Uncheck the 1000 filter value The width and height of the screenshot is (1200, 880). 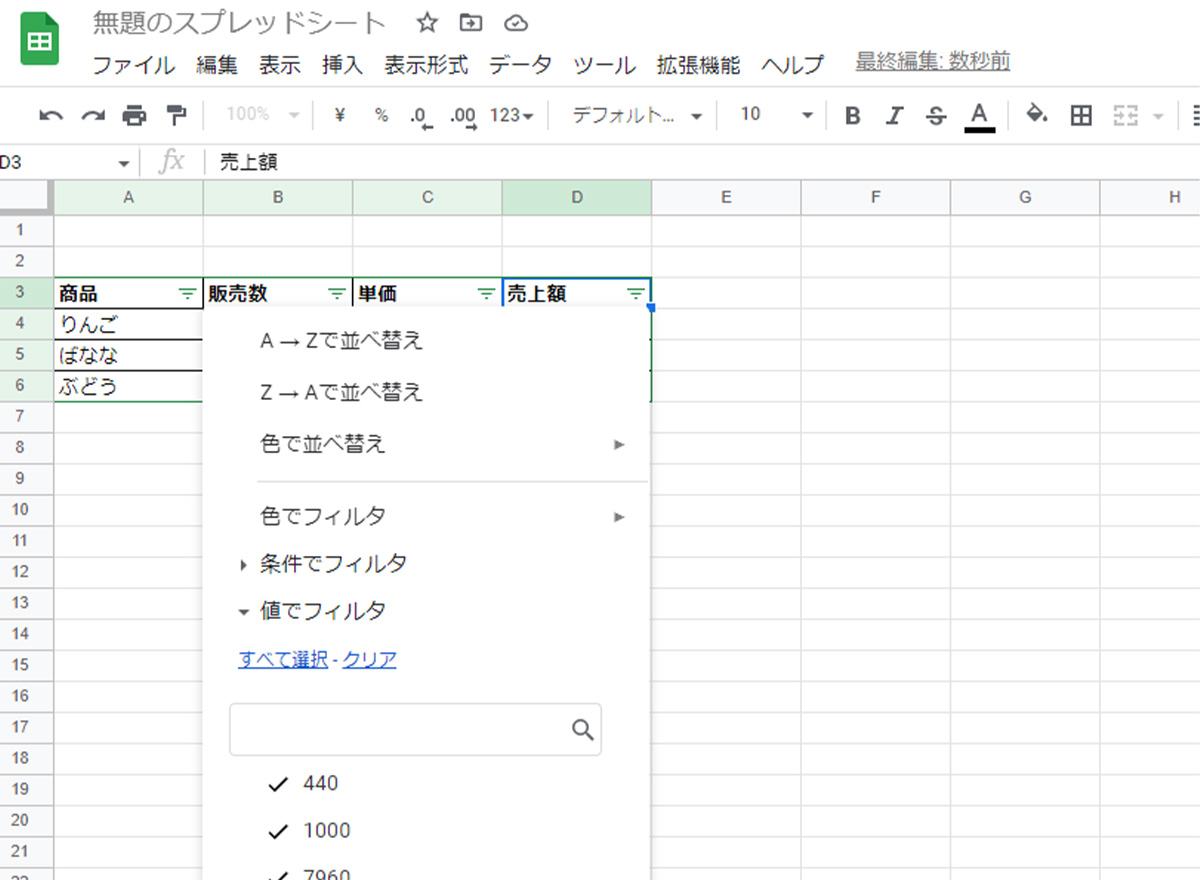pyautogui.click(x=279, y=831)
